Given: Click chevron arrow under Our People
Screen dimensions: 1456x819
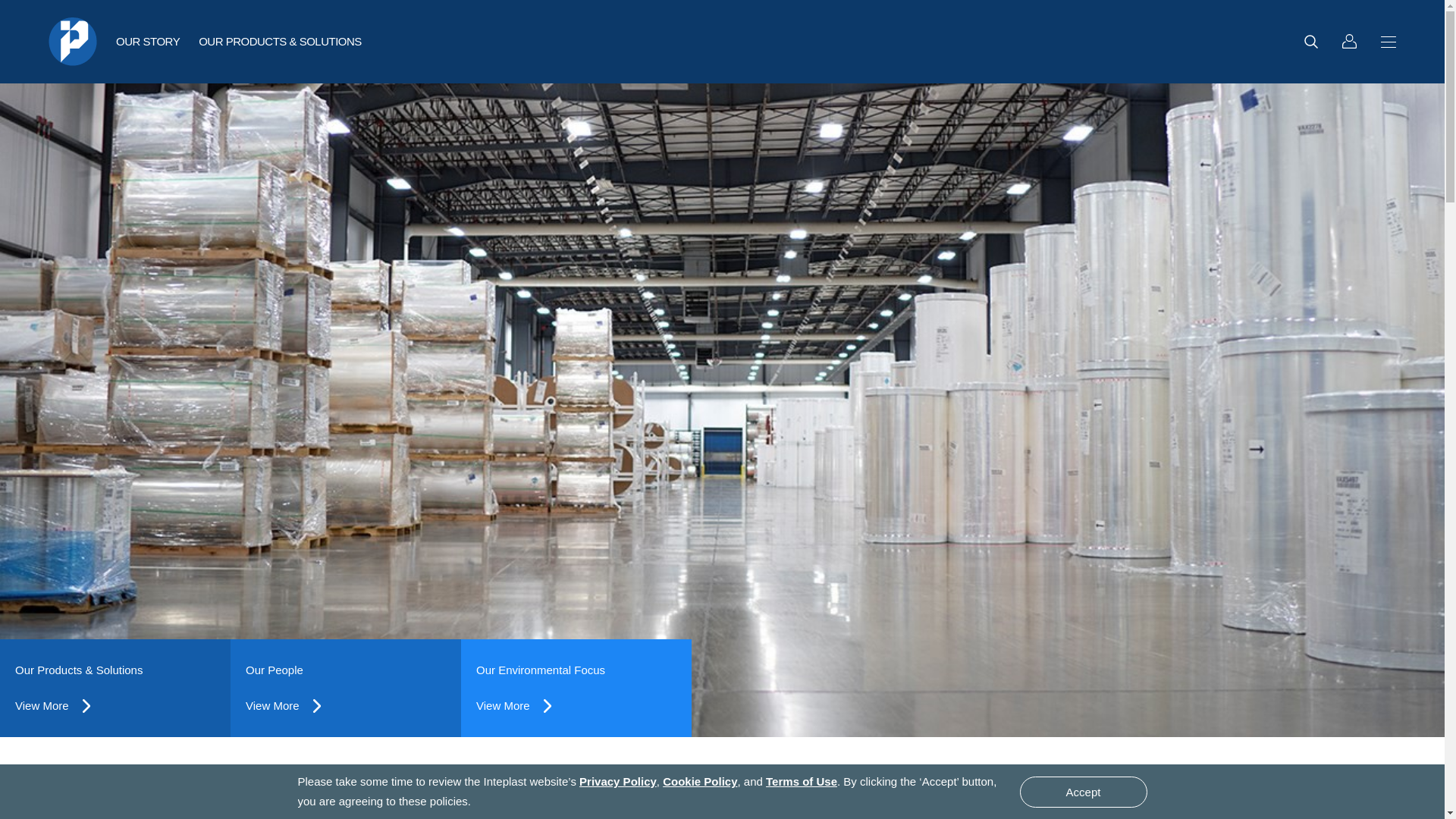Looking at the screenshot, I should (317, 706).
